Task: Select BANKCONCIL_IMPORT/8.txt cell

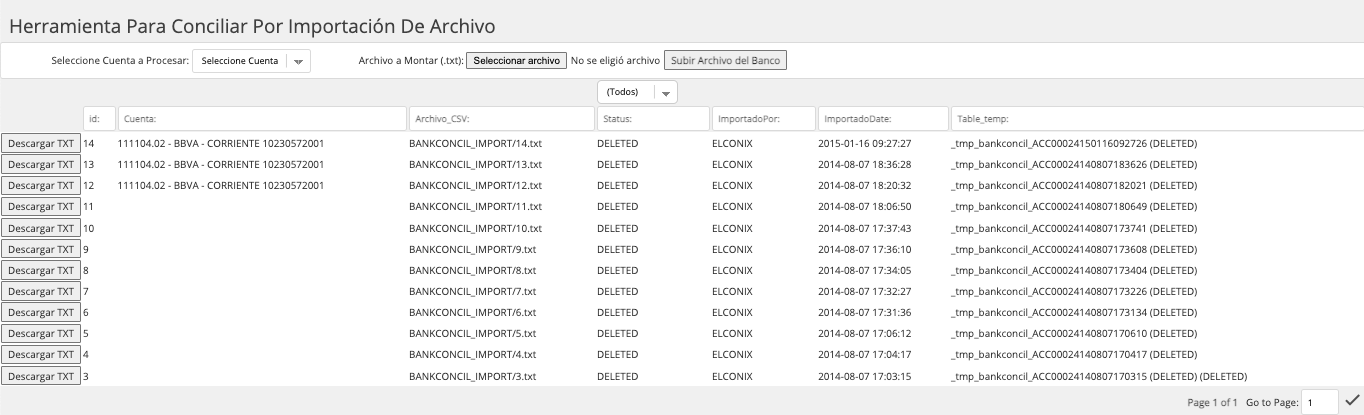Action: click(x=473, y=270)
